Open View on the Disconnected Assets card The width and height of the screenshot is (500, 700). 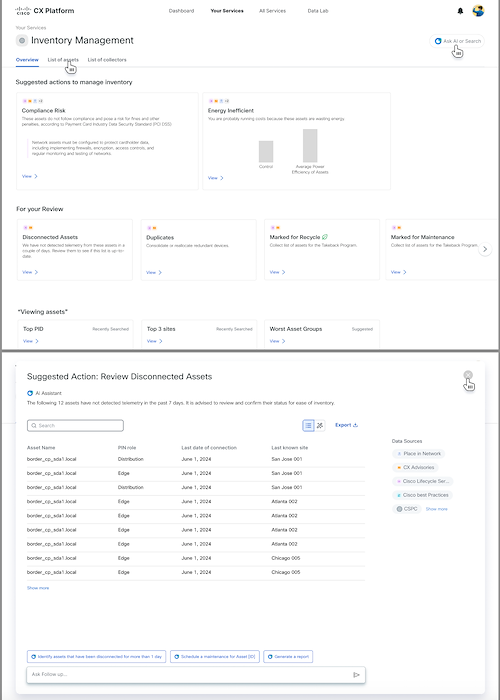point(30,272)
